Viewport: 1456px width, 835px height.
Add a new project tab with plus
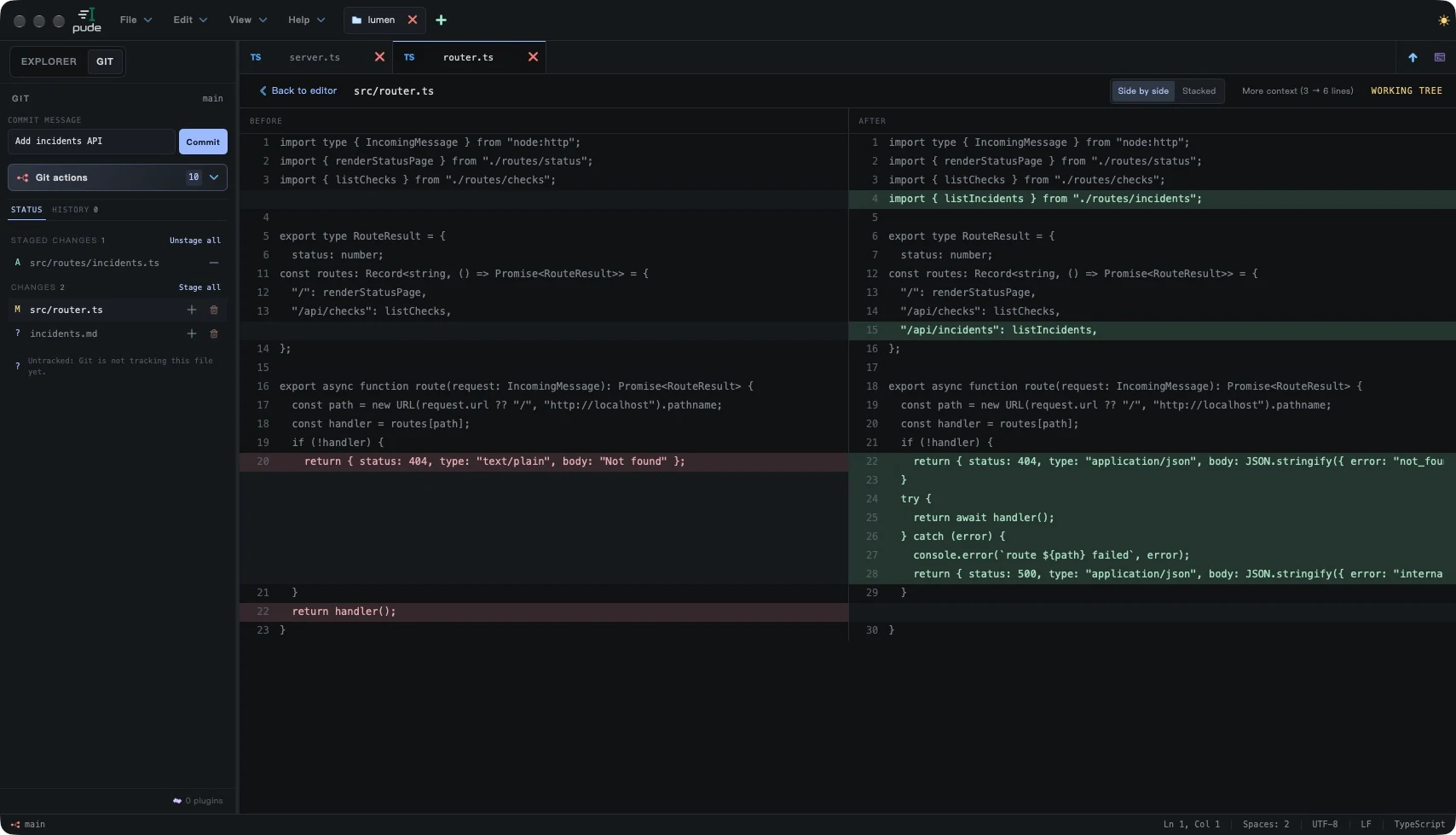[441, 20]
